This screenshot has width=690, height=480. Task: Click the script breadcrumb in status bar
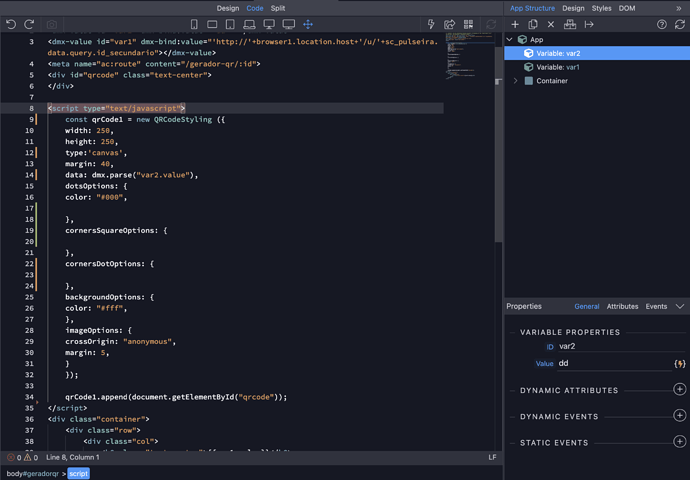[x=78, y=474]
